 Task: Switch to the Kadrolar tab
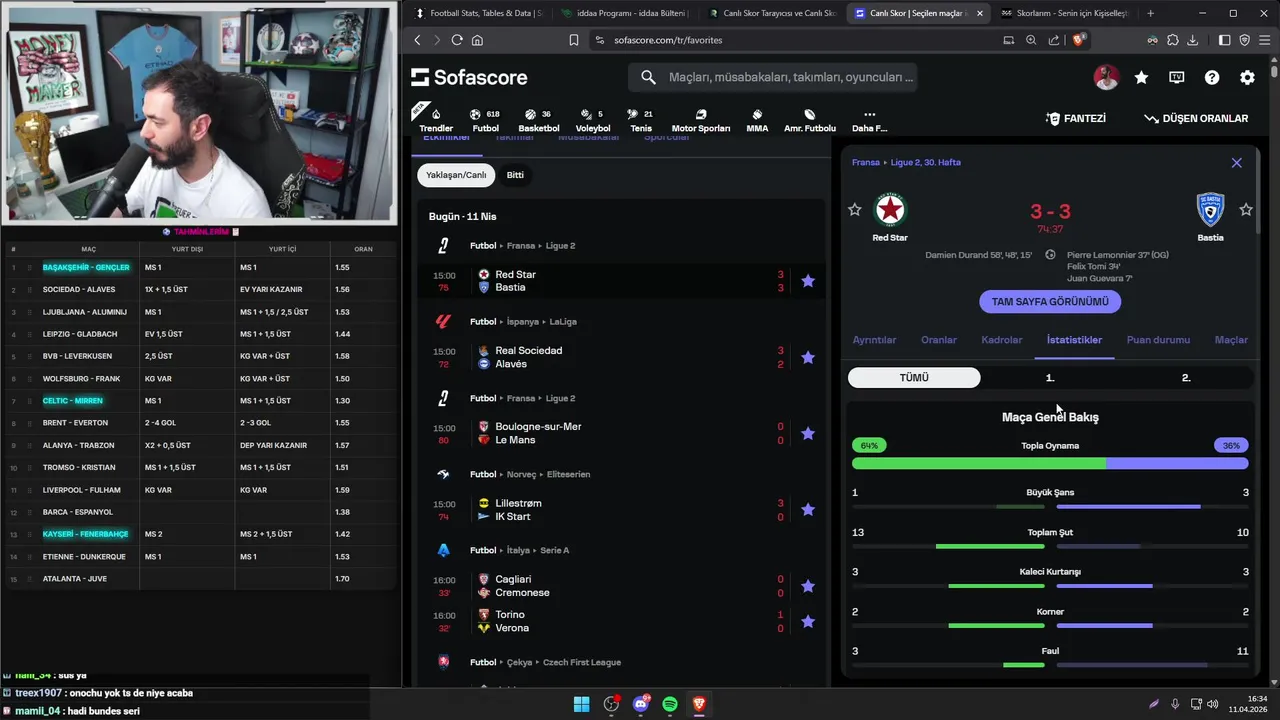1002,340
